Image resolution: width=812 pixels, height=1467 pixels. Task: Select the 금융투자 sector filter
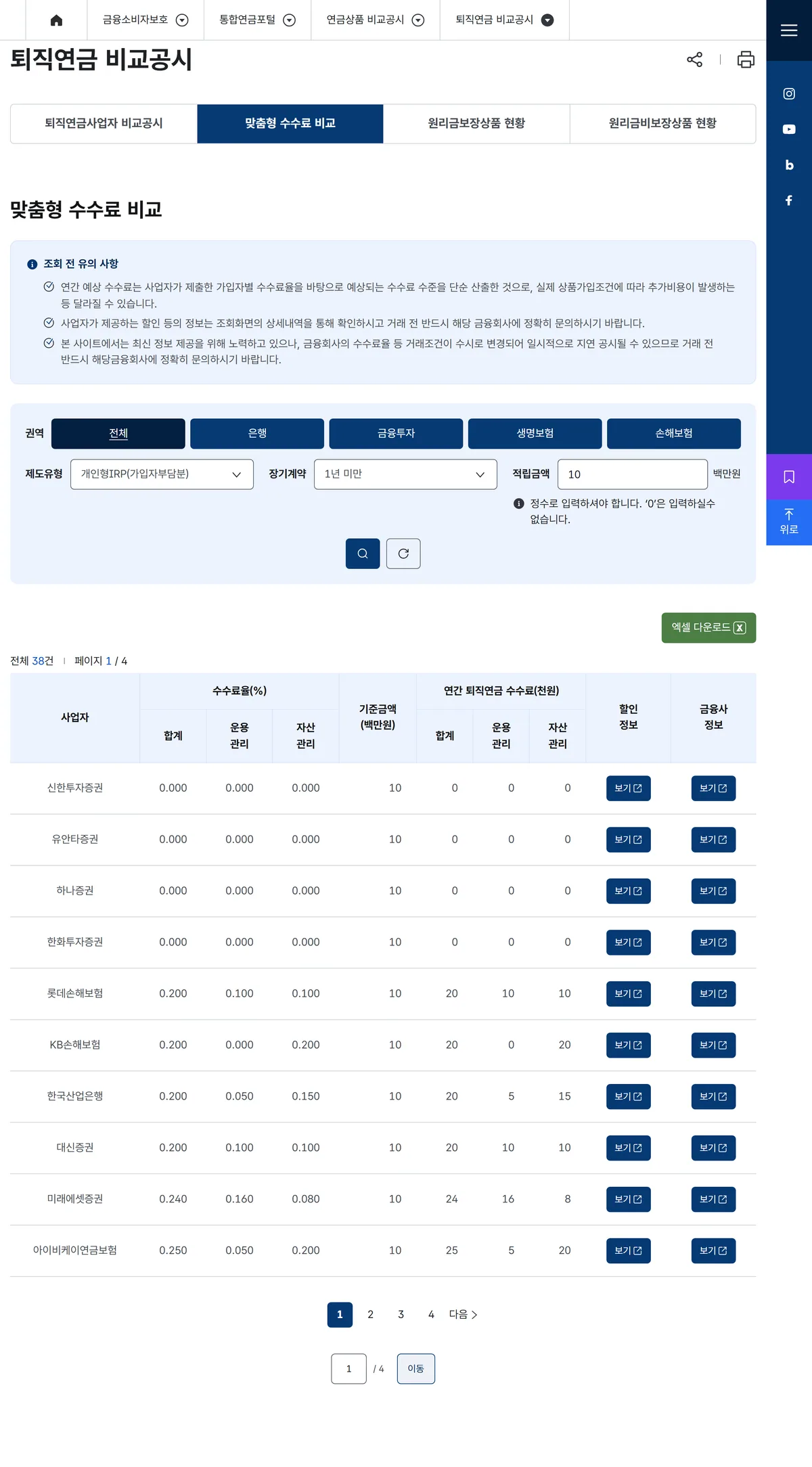(396, 434)
